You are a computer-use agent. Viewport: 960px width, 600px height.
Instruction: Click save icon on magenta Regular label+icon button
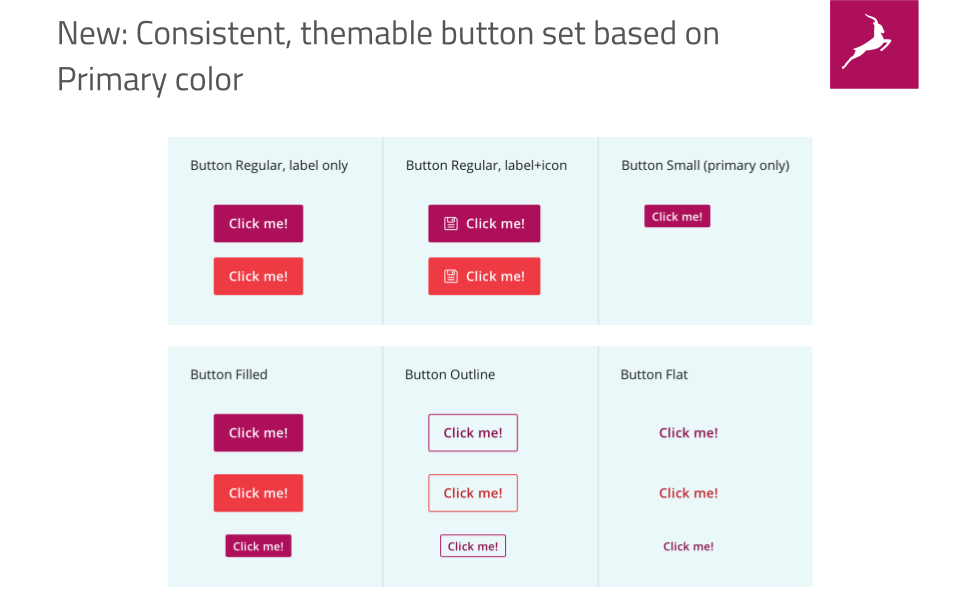click(x=451, y=224)
